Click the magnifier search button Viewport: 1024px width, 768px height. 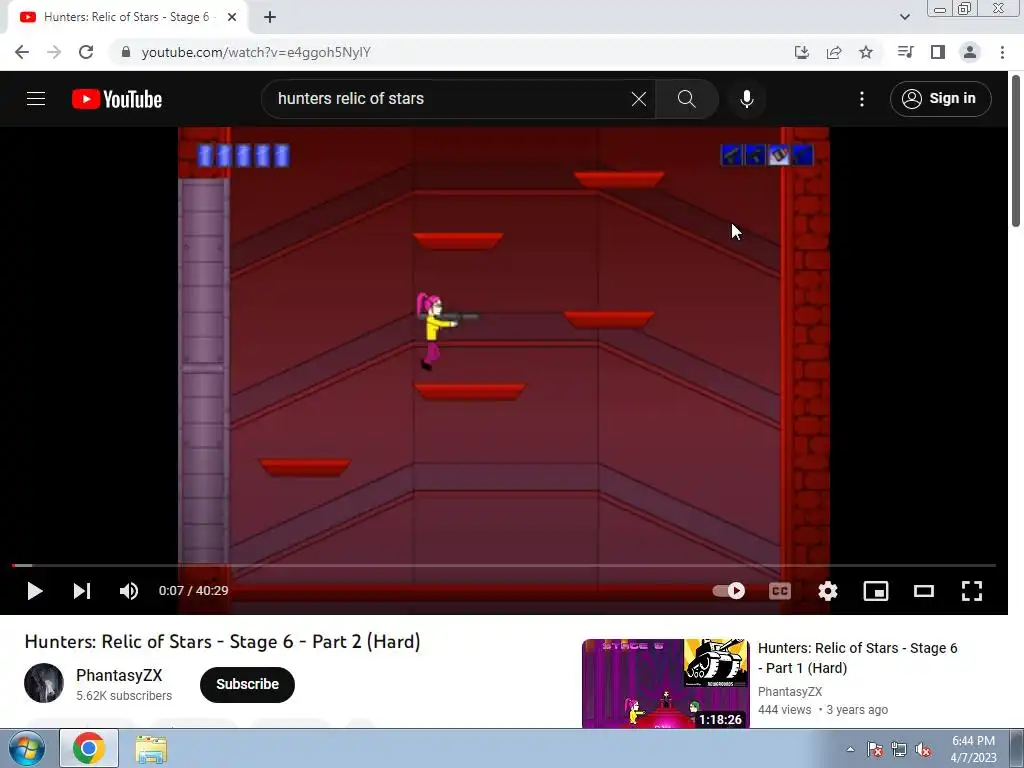(x=686, y=99)
